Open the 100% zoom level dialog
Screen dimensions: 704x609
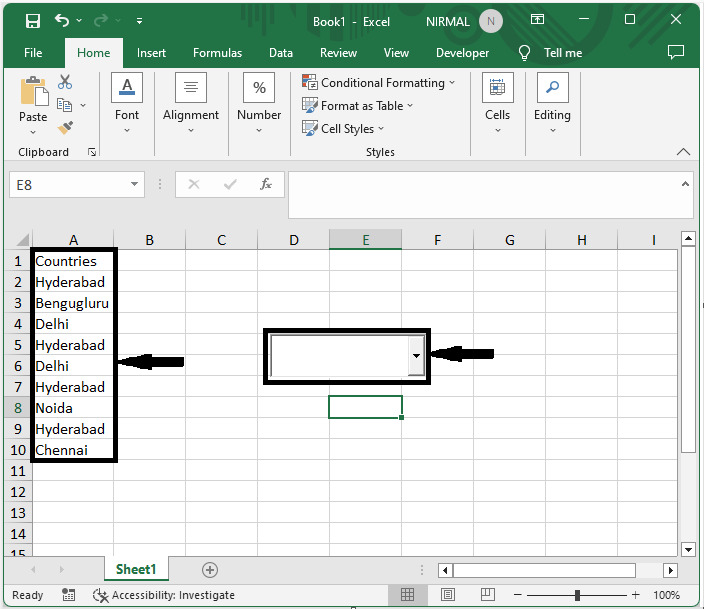tap(666, 595)
